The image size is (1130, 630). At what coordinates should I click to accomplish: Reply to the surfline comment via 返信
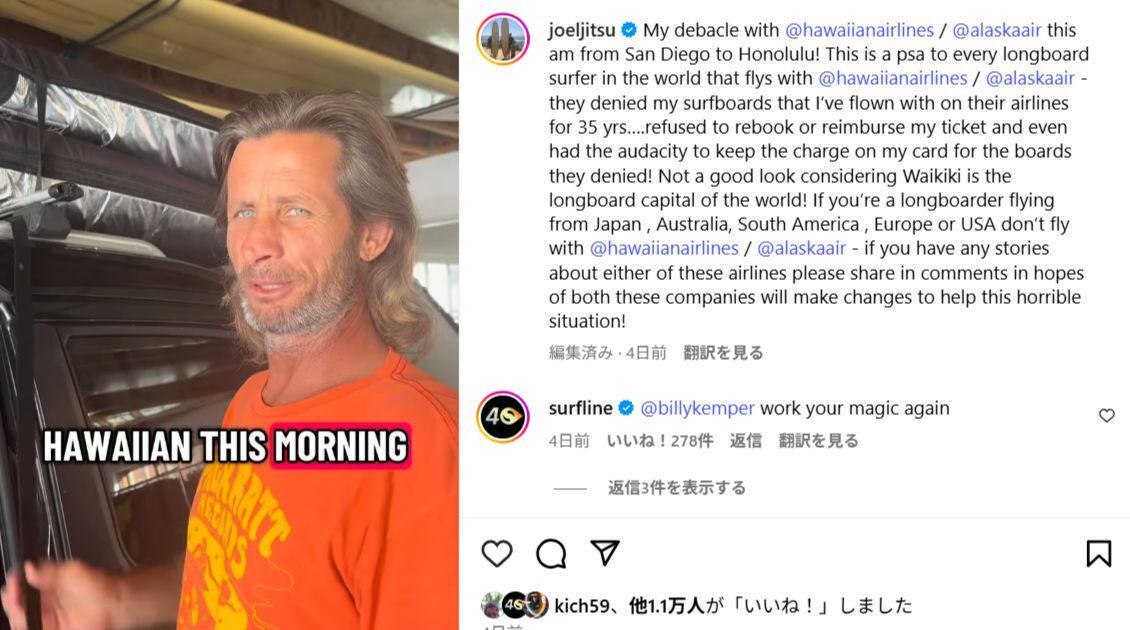point(745,440)
